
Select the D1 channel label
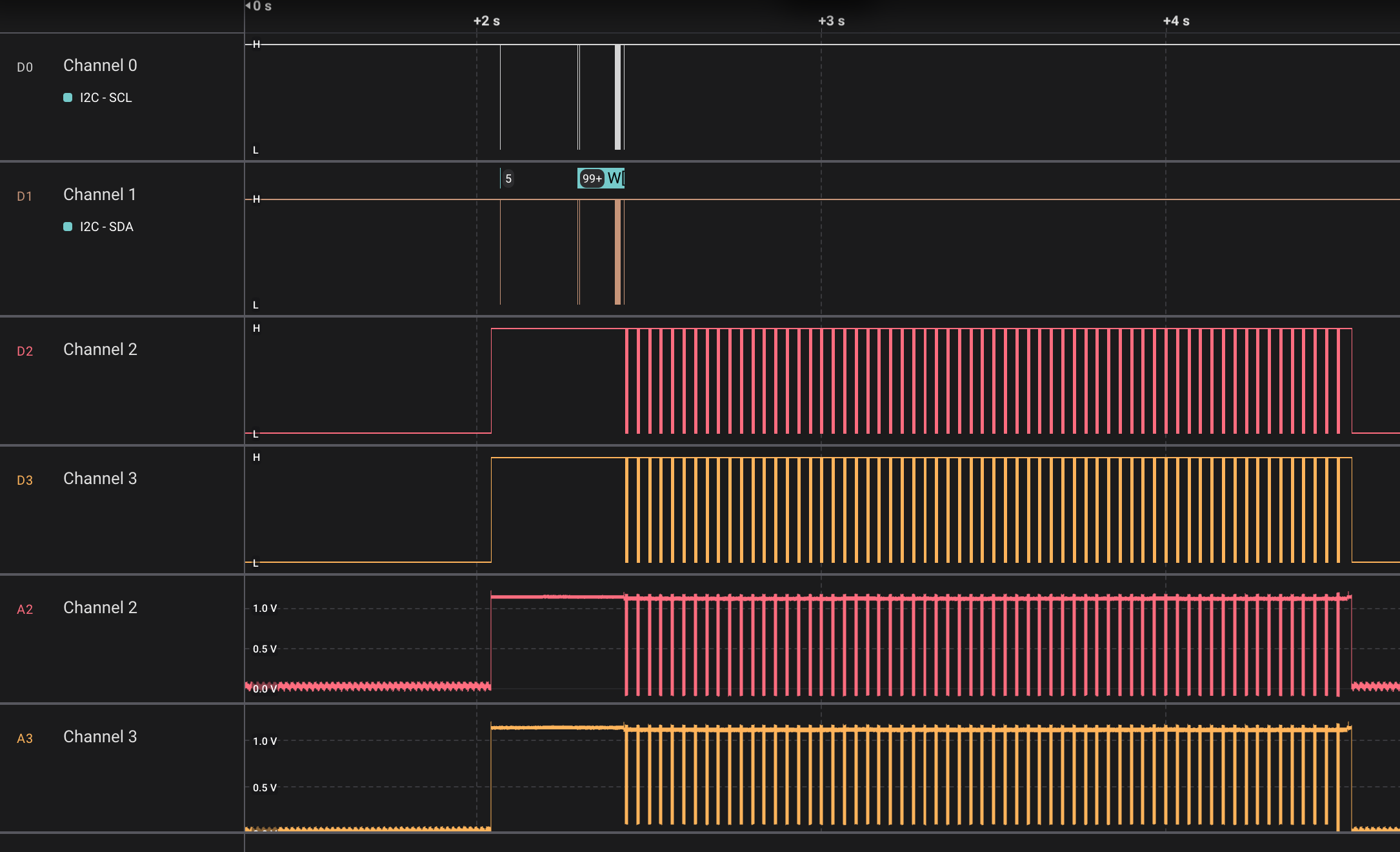point(25,196)
